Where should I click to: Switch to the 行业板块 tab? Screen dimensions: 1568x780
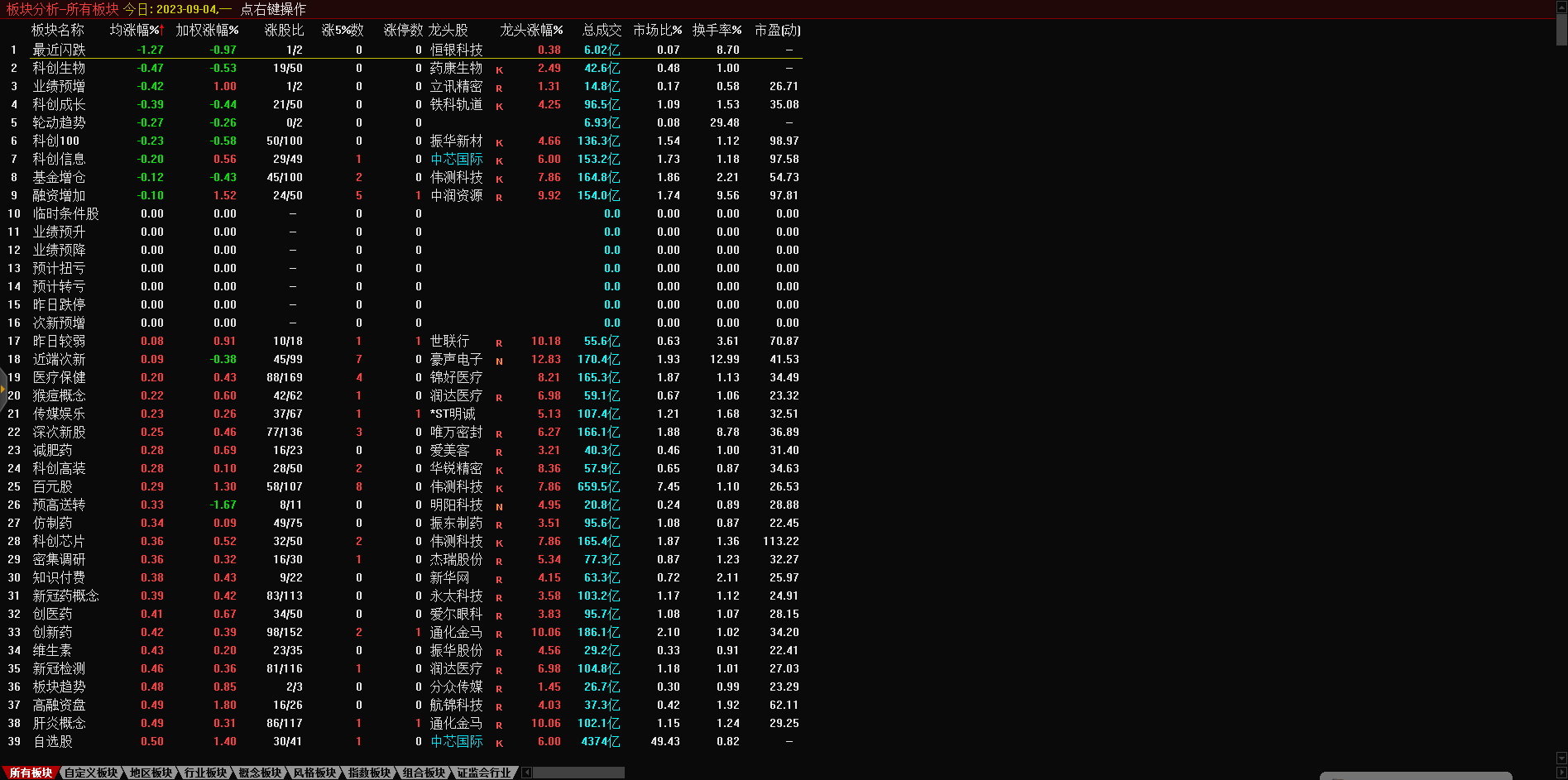[x=205, y=773]
